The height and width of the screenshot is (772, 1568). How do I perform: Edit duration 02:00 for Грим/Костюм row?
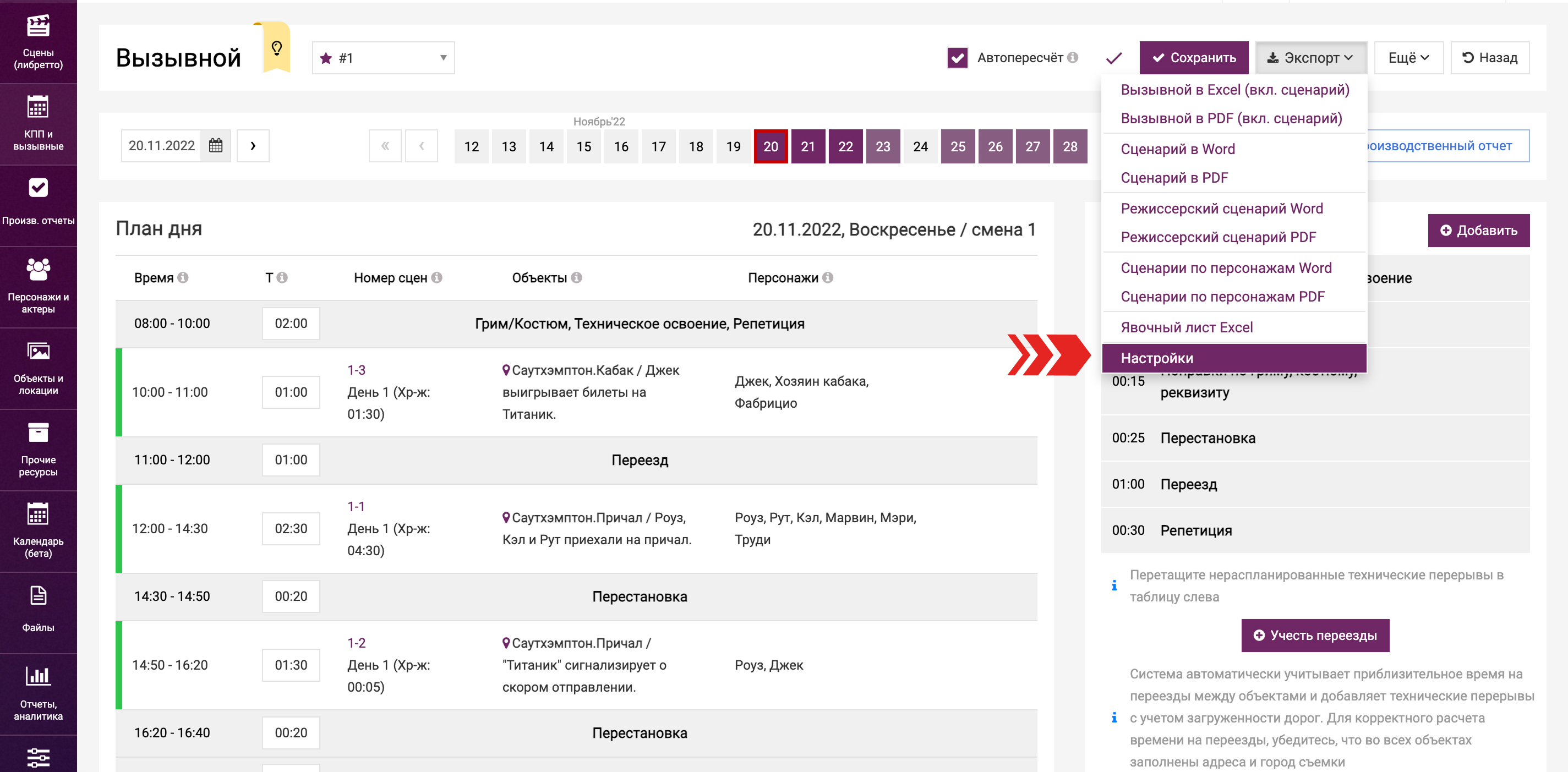pyautogui.click(x=291, y=324)
